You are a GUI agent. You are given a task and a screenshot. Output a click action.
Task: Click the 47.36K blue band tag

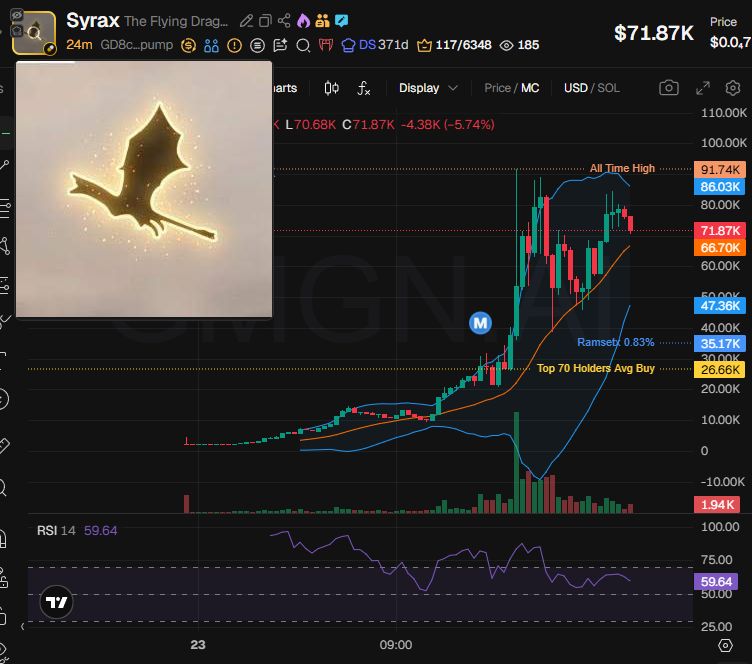pos(719,306)
